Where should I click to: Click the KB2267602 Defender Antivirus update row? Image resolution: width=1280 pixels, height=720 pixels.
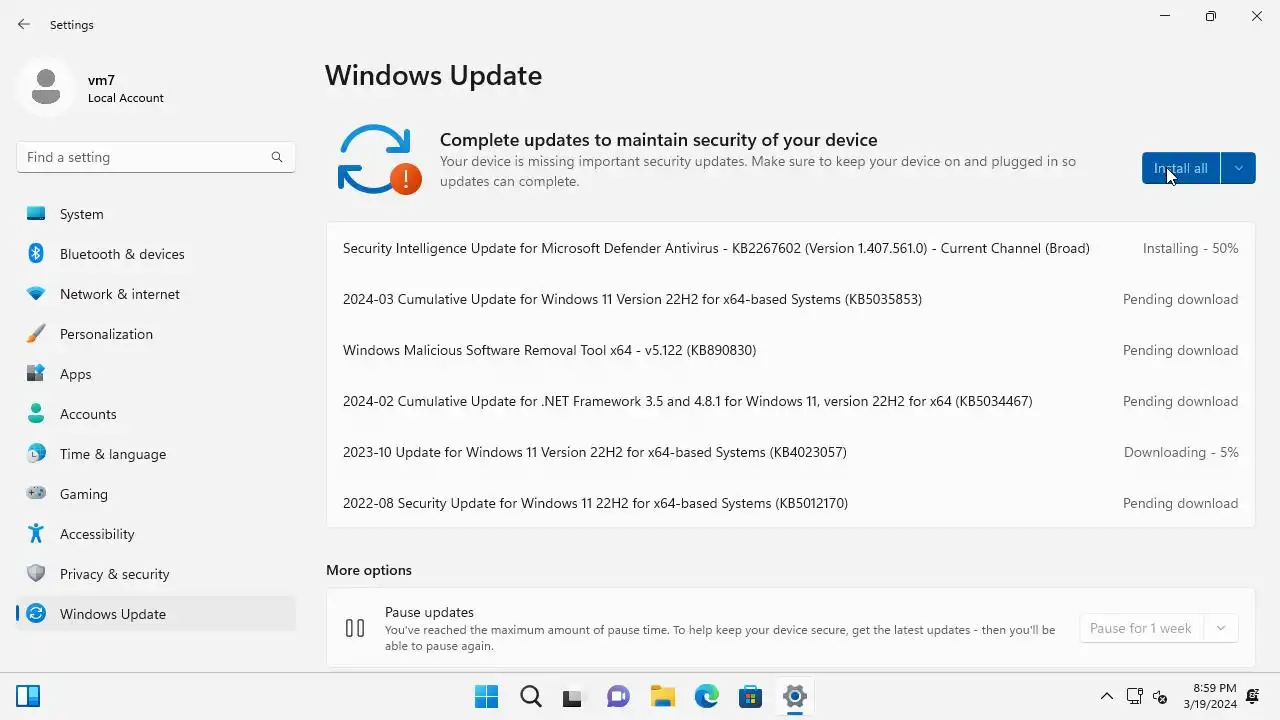coord(790,248)
